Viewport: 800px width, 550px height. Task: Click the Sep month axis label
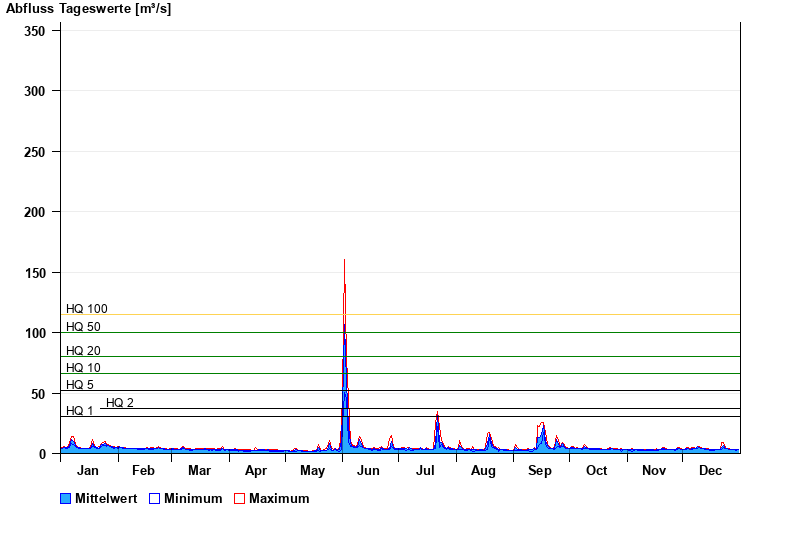[540, 471]
